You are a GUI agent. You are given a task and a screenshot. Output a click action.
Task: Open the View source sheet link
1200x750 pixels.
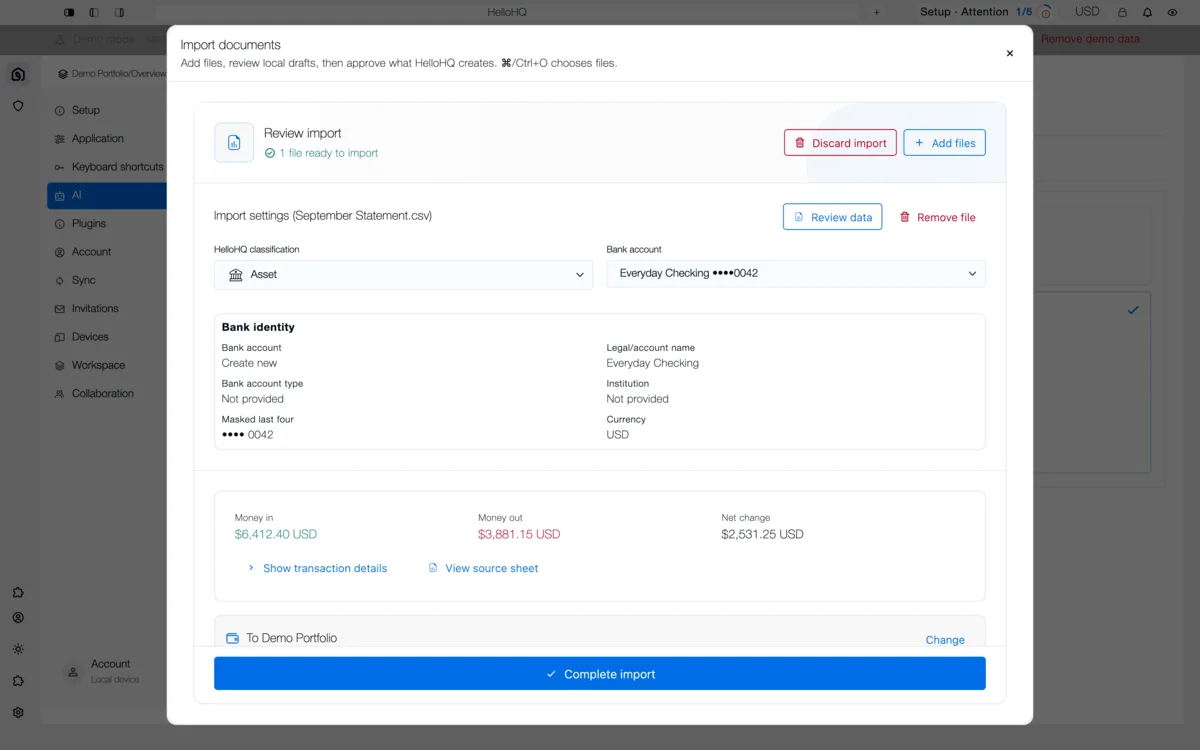point(483,568)
